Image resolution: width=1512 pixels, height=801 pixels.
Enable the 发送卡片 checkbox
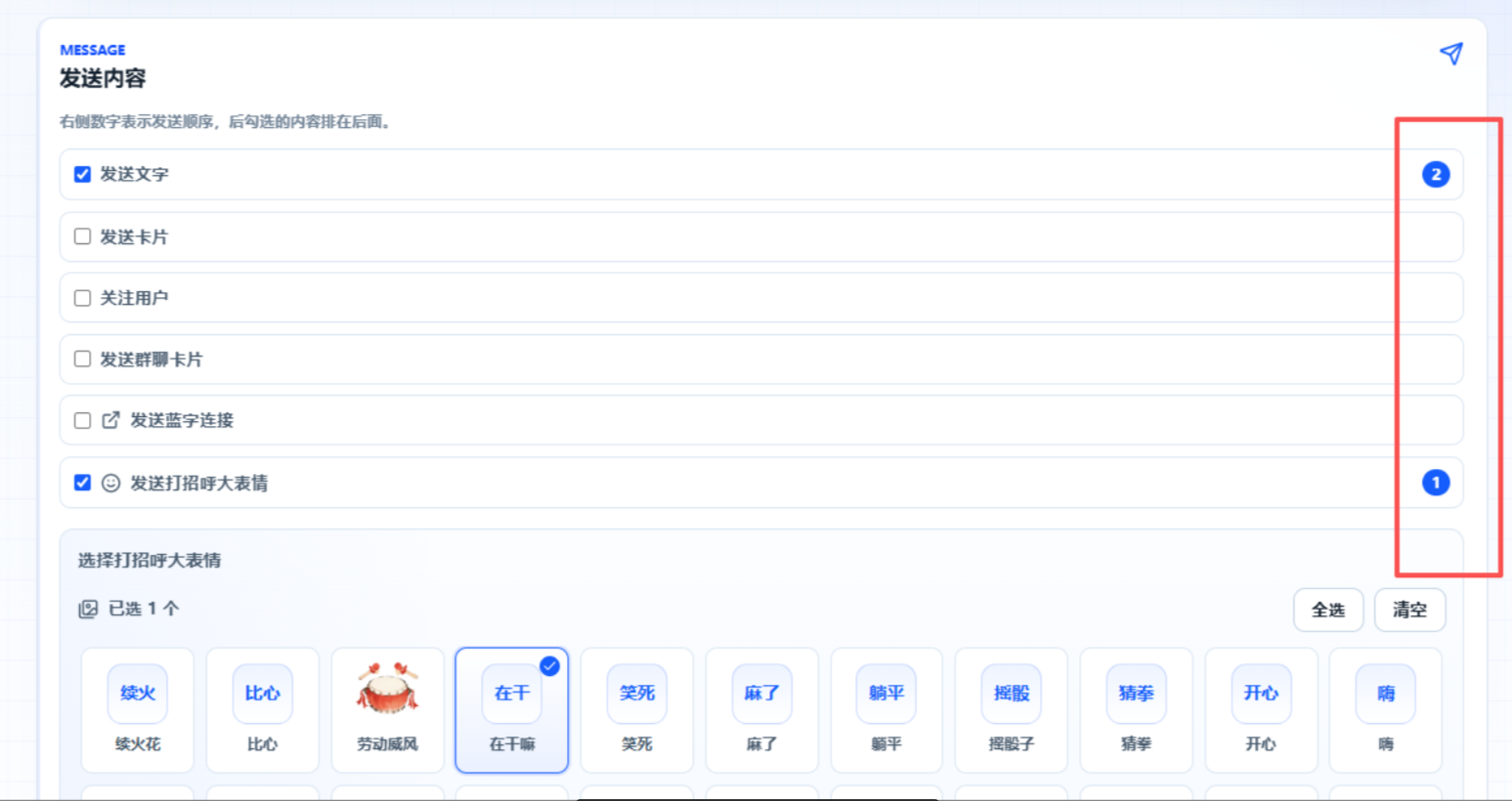click(83, 236)
